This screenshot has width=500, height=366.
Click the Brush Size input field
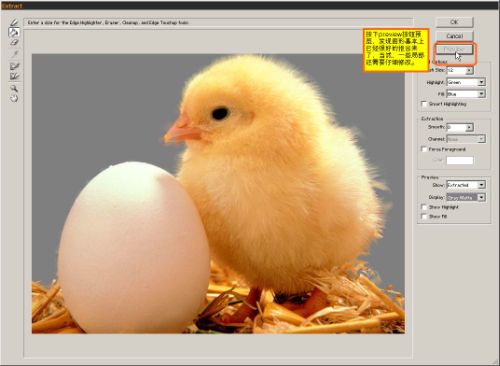click(x=456, y=70)
